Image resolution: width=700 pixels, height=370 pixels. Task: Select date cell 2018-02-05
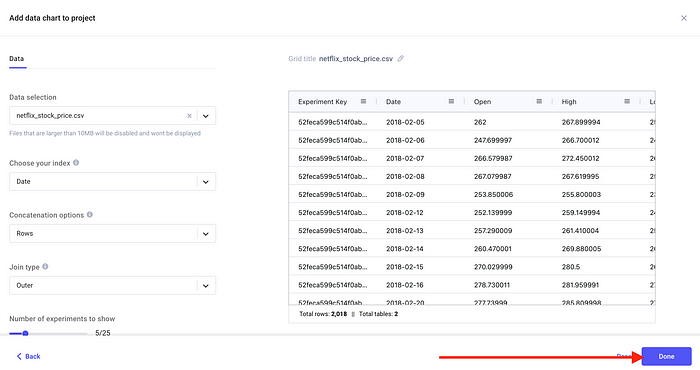(x=405, y=122)
